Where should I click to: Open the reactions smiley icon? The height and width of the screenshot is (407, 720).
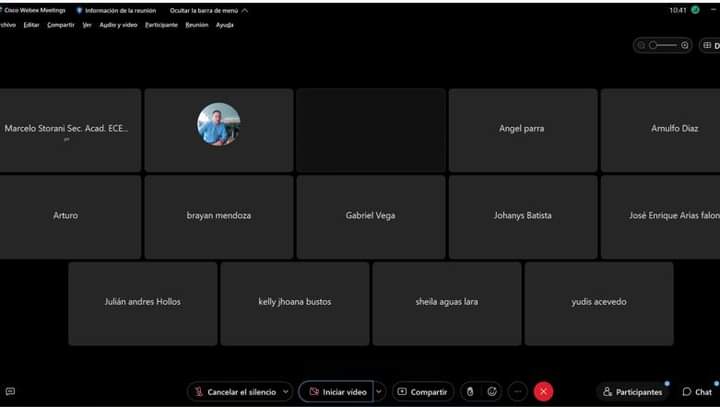(x=492, y=392)
